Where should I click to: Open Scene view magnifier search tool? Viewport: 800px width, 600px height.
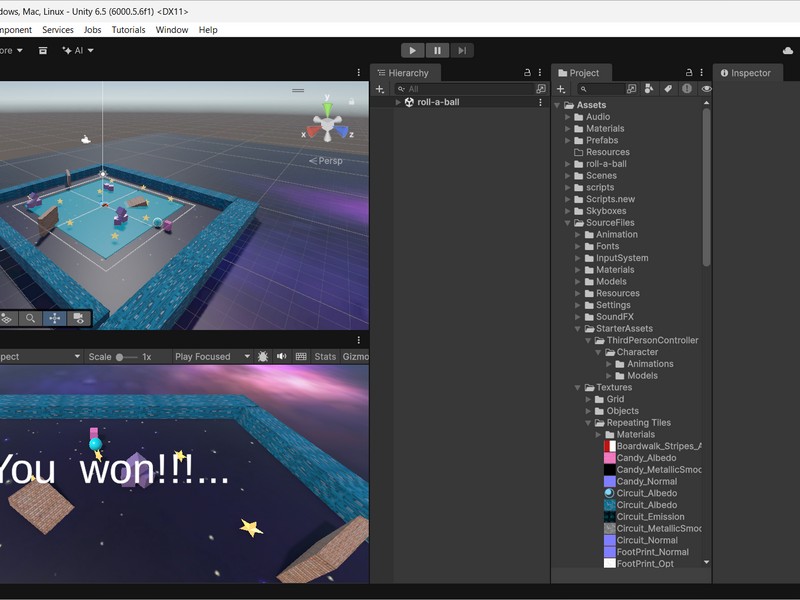coord(31,318)
